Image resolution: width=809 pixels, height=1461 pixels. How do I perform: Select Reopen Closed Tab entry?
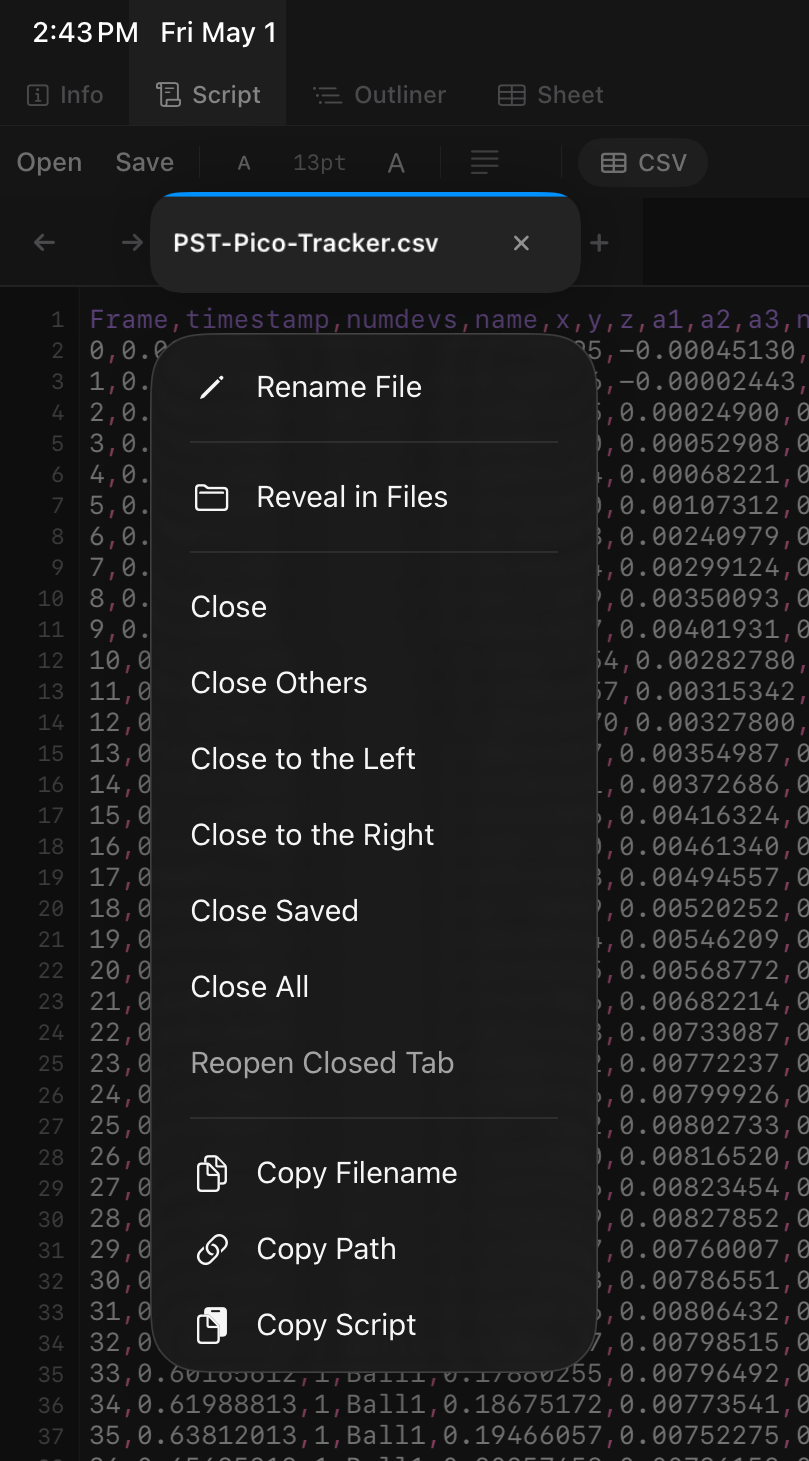tap(374, 1063)
